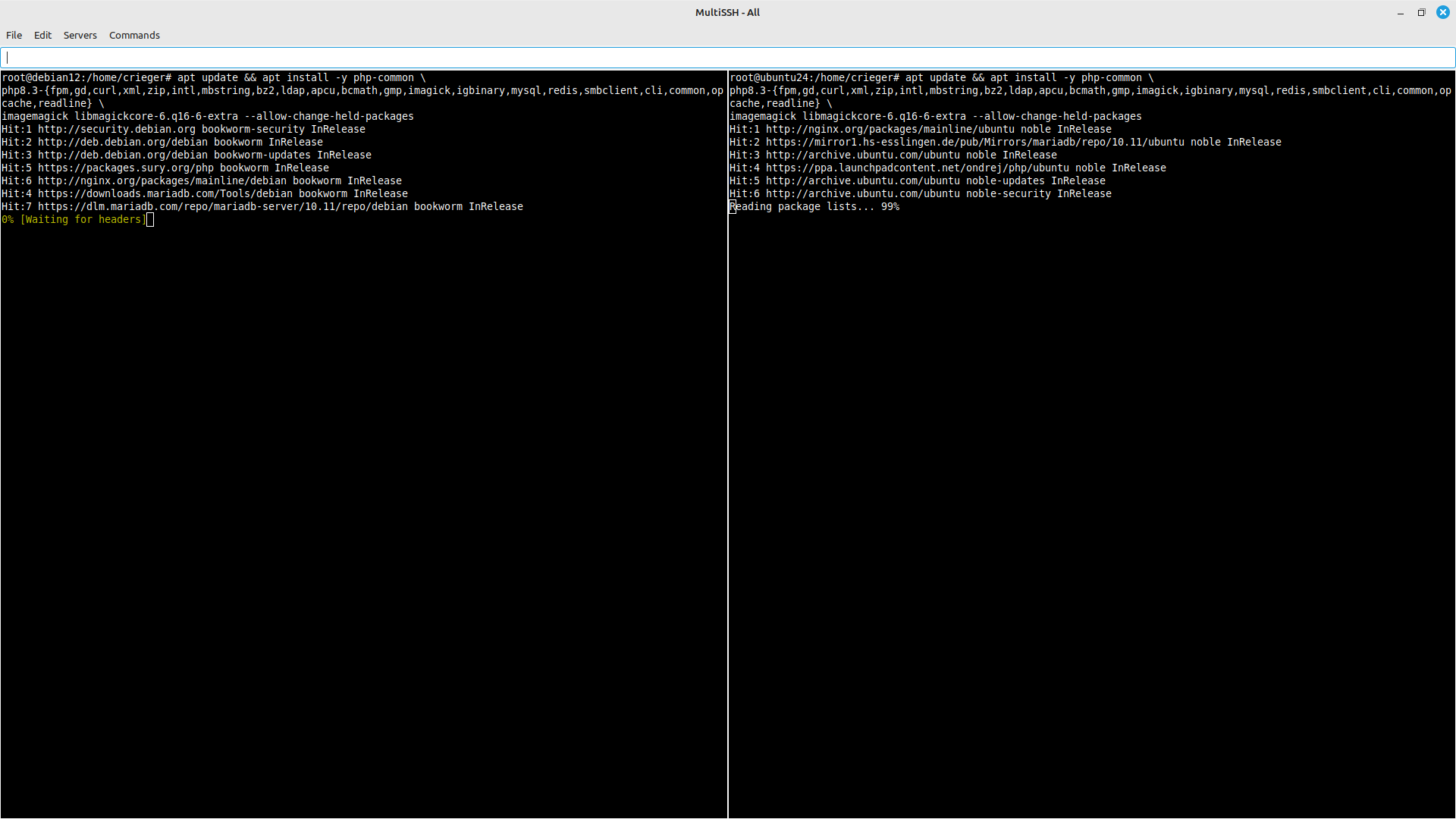
Task: Click imagemagick line in ubuntu terminal
Action: (x=936, y=116)
